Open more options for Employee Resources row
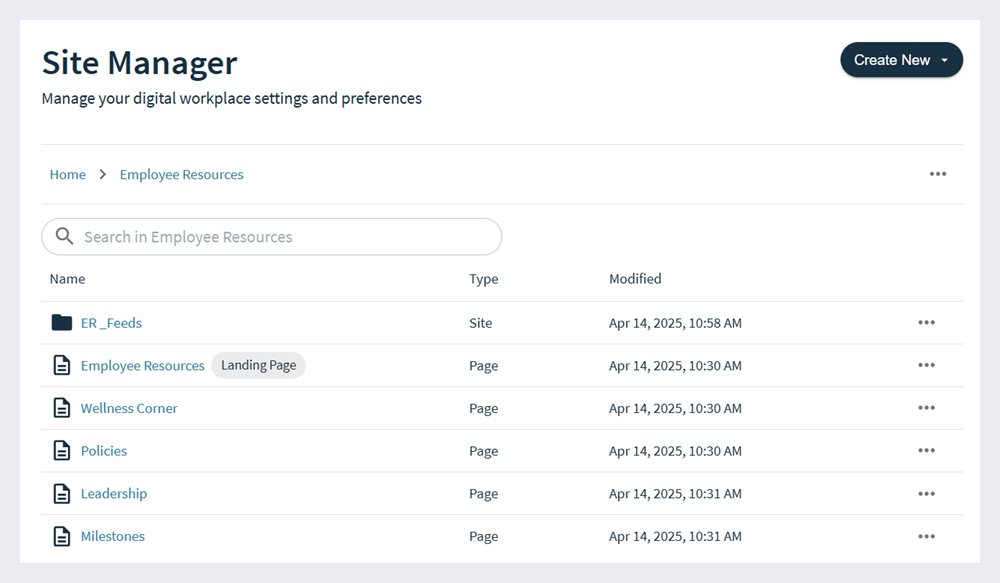The width and height of the screenshot is (1000, 583). (x=927, y=365)
